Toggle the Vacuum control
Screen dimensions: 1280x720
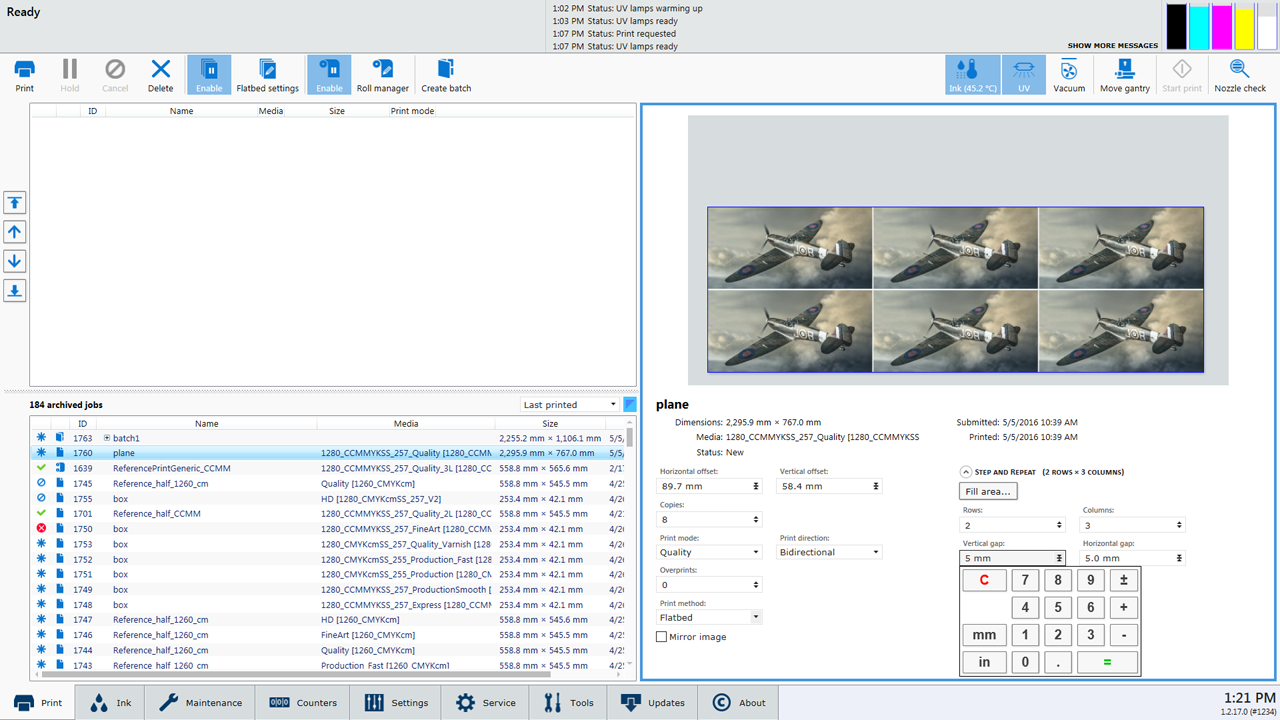point(1068,75)
